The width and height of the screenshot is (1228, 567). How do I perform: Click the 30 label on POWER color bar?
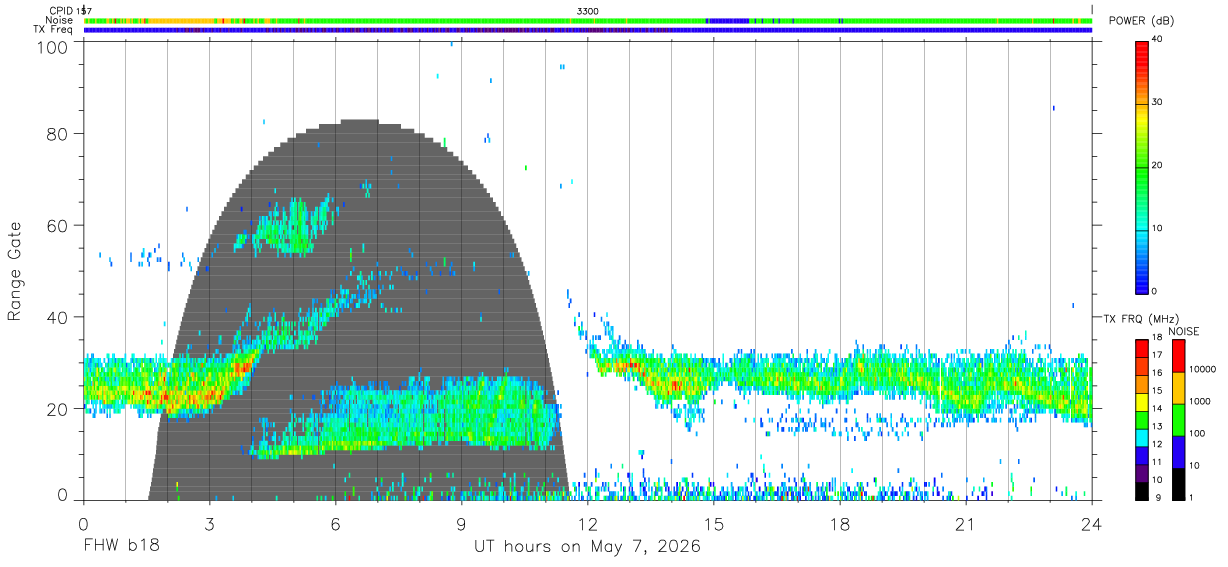1158,103
